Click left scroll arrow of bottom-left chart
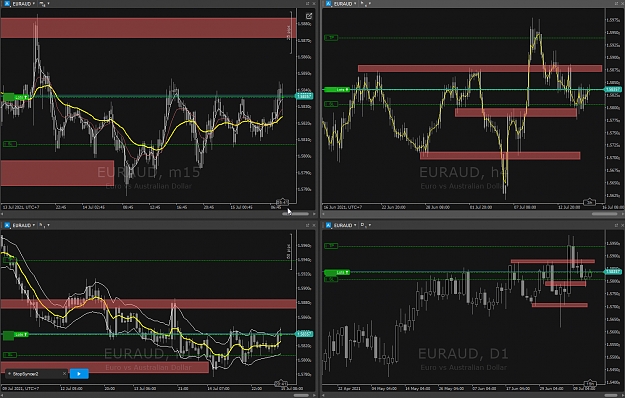The width and height of the screenshot is (625, 398). (x=2, y=395)
